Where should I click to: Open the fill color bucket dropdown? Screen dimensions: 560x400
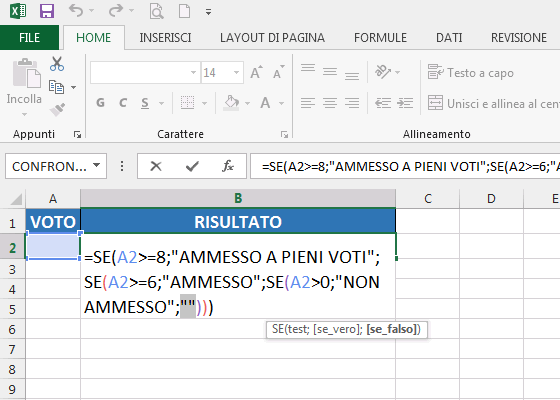[247, 104]
